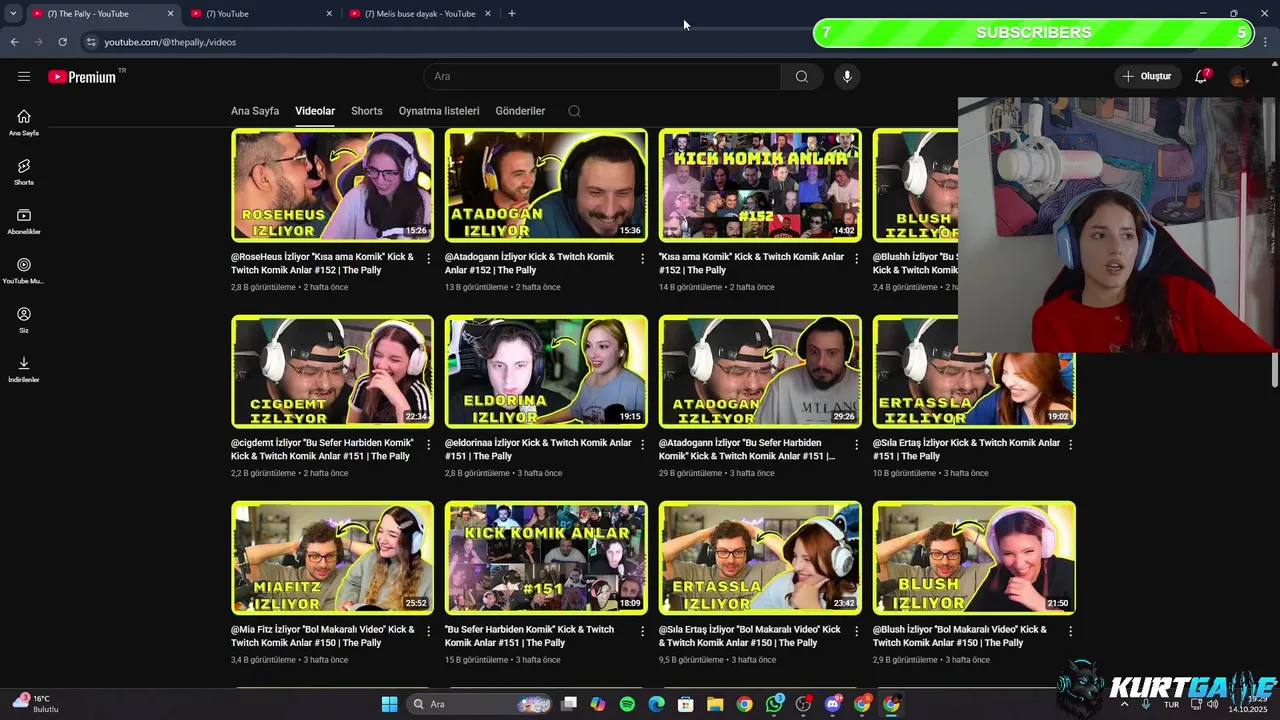Viewport: 1280px width, 720px height.
Task: Open the browser tab search dropdown
Action: 13,14
